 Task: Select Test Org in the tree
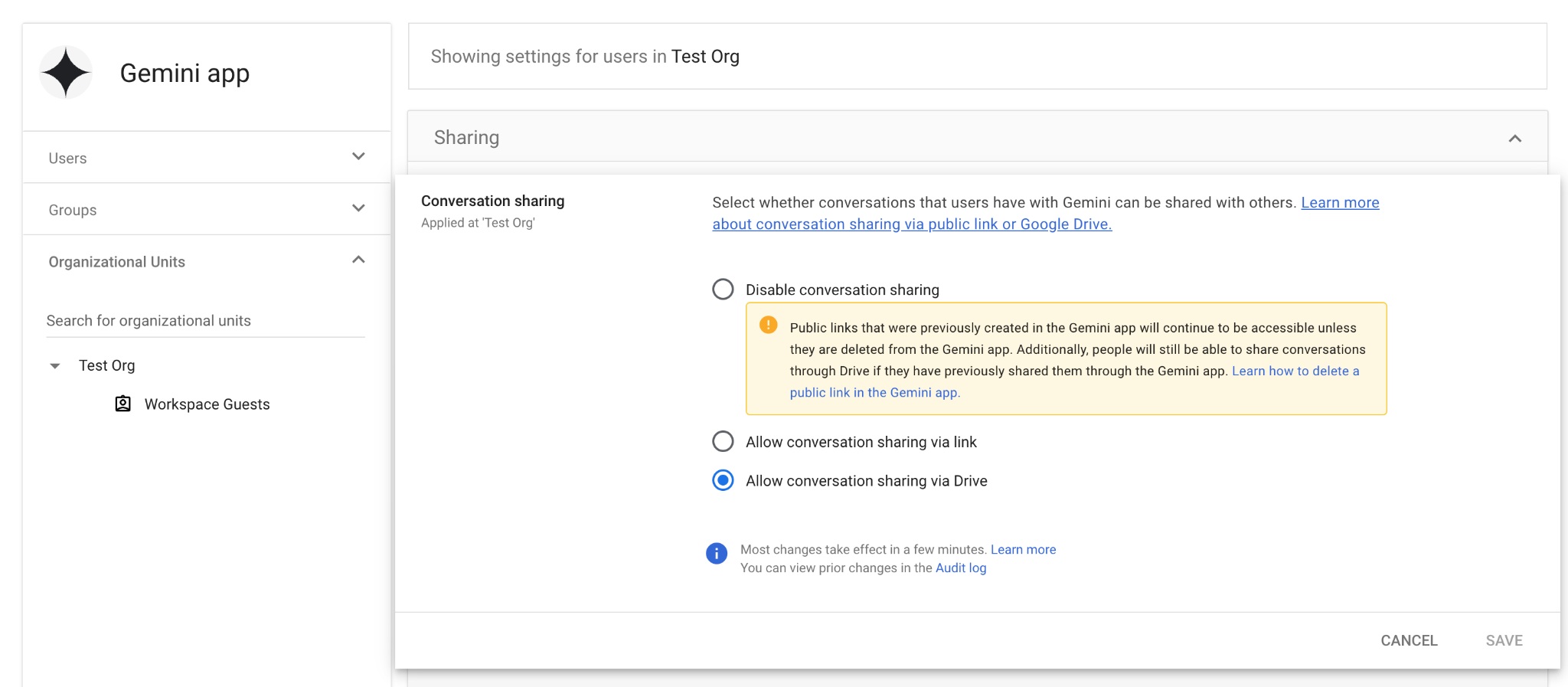tap(107, 365)
